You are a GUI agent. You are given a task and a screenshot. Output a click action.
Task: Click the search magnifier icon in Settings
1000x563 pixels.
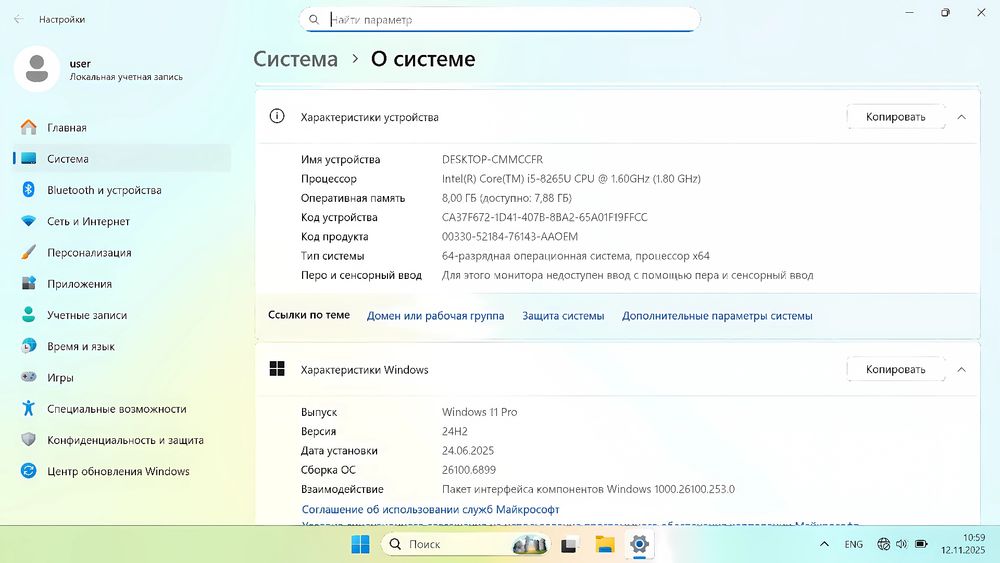pos(314,20)
